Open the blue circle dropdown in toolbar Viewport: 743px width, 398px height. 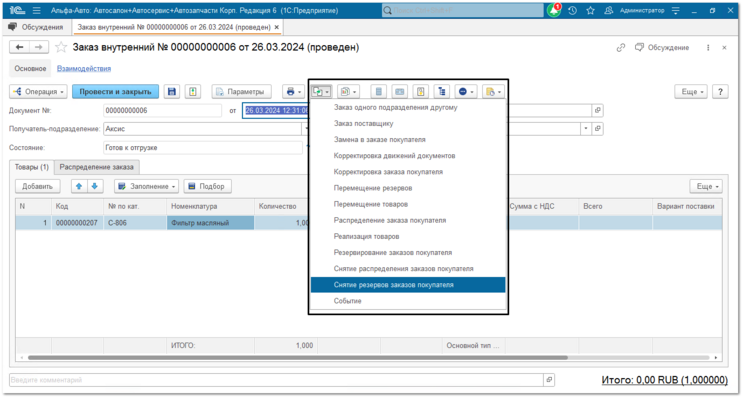(466, 91)
